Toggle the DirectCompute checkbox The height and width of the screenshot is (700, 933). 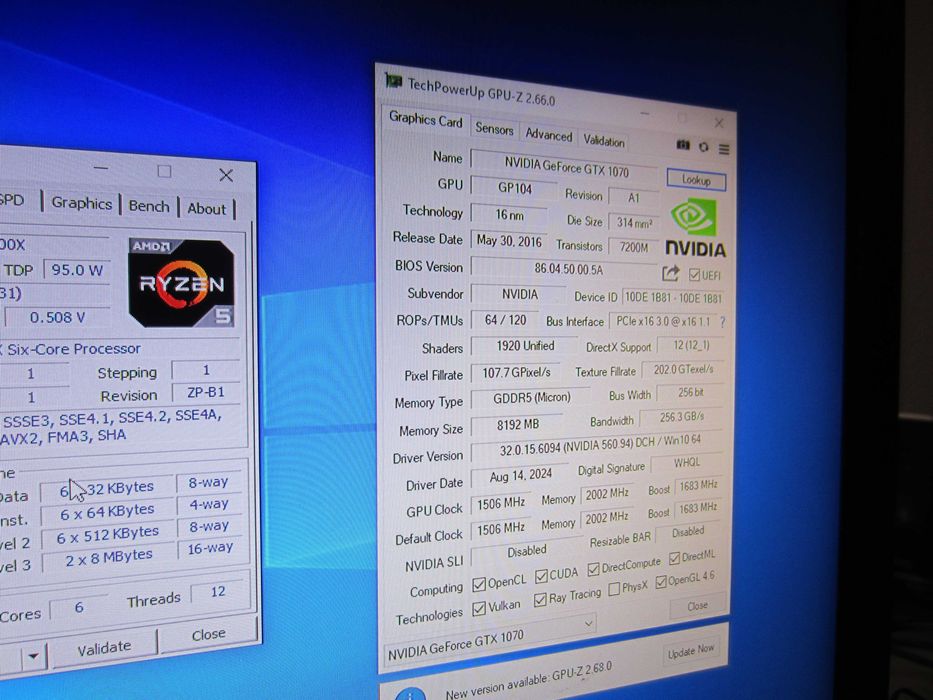click(x=593, y=569)
